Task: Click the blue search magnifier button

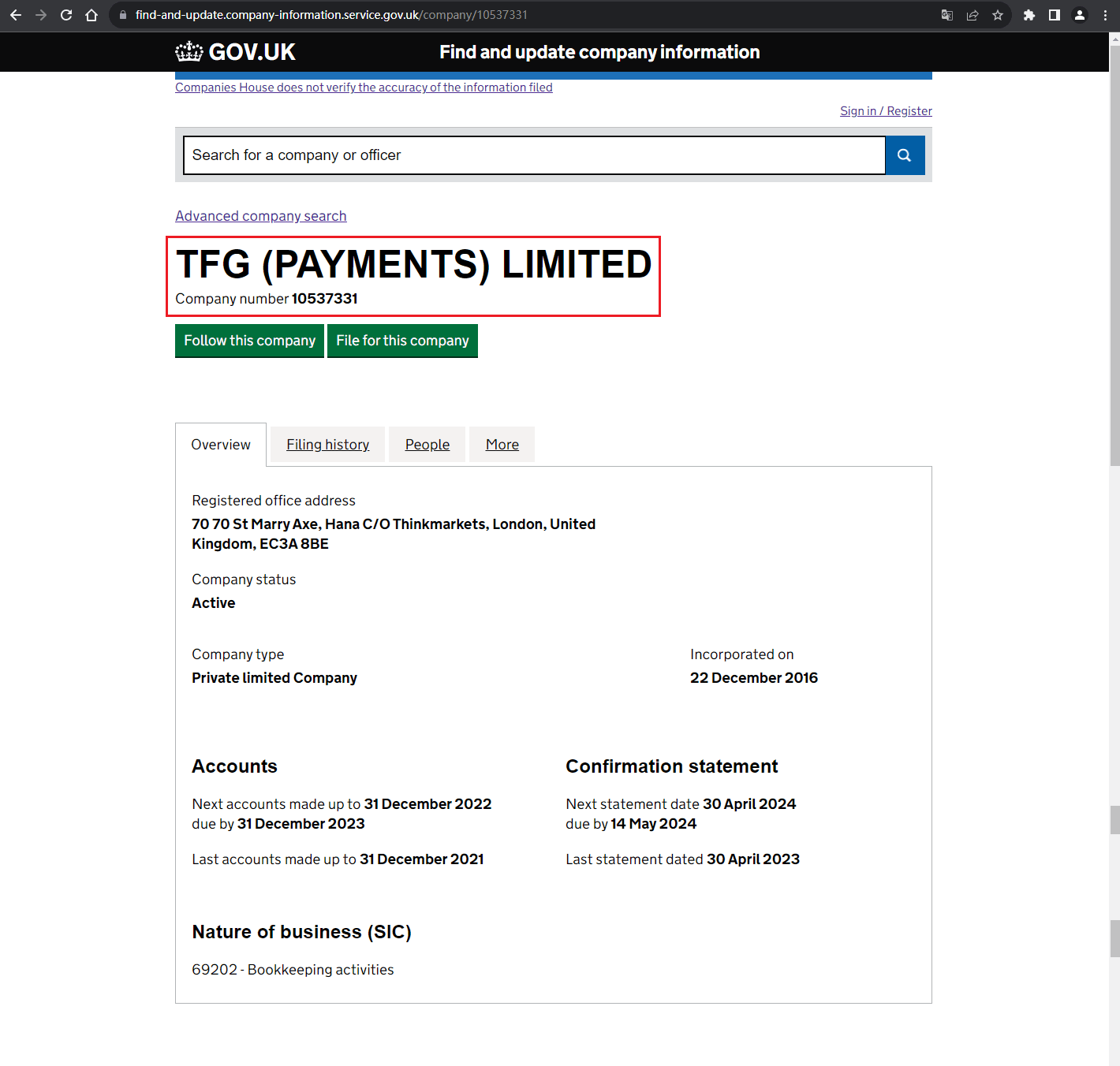Action: pos(905,155)
